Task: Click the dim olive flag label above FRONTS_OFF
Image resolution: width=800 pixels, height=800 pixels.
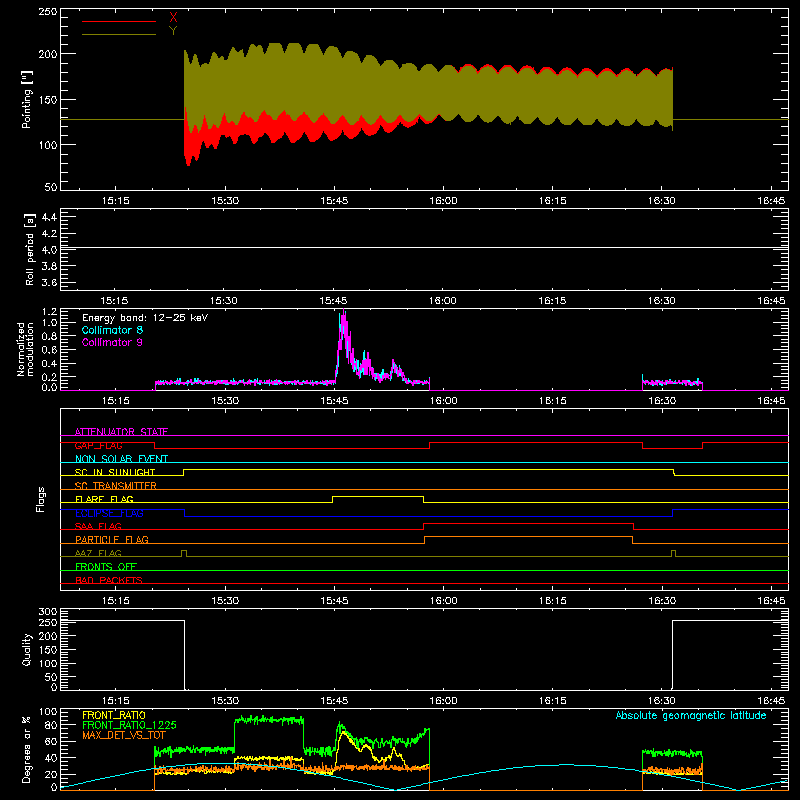Action: pyautogui.click(x=98, y=553)
